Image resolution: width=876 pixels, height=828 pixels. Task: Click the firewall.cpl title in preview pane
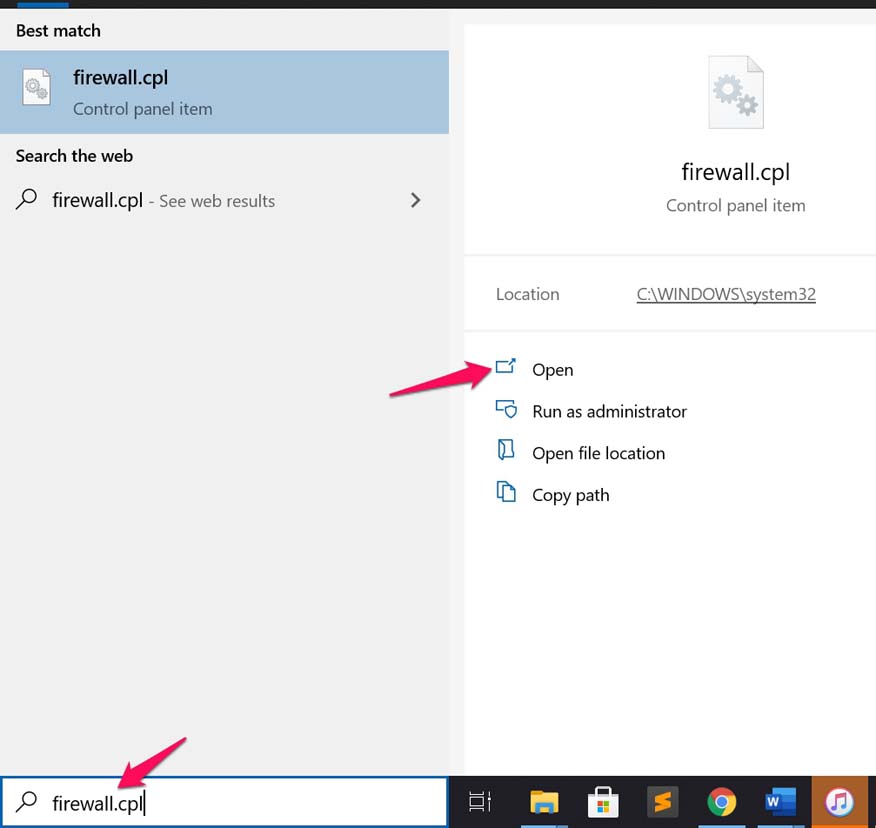tap(736, 172)
